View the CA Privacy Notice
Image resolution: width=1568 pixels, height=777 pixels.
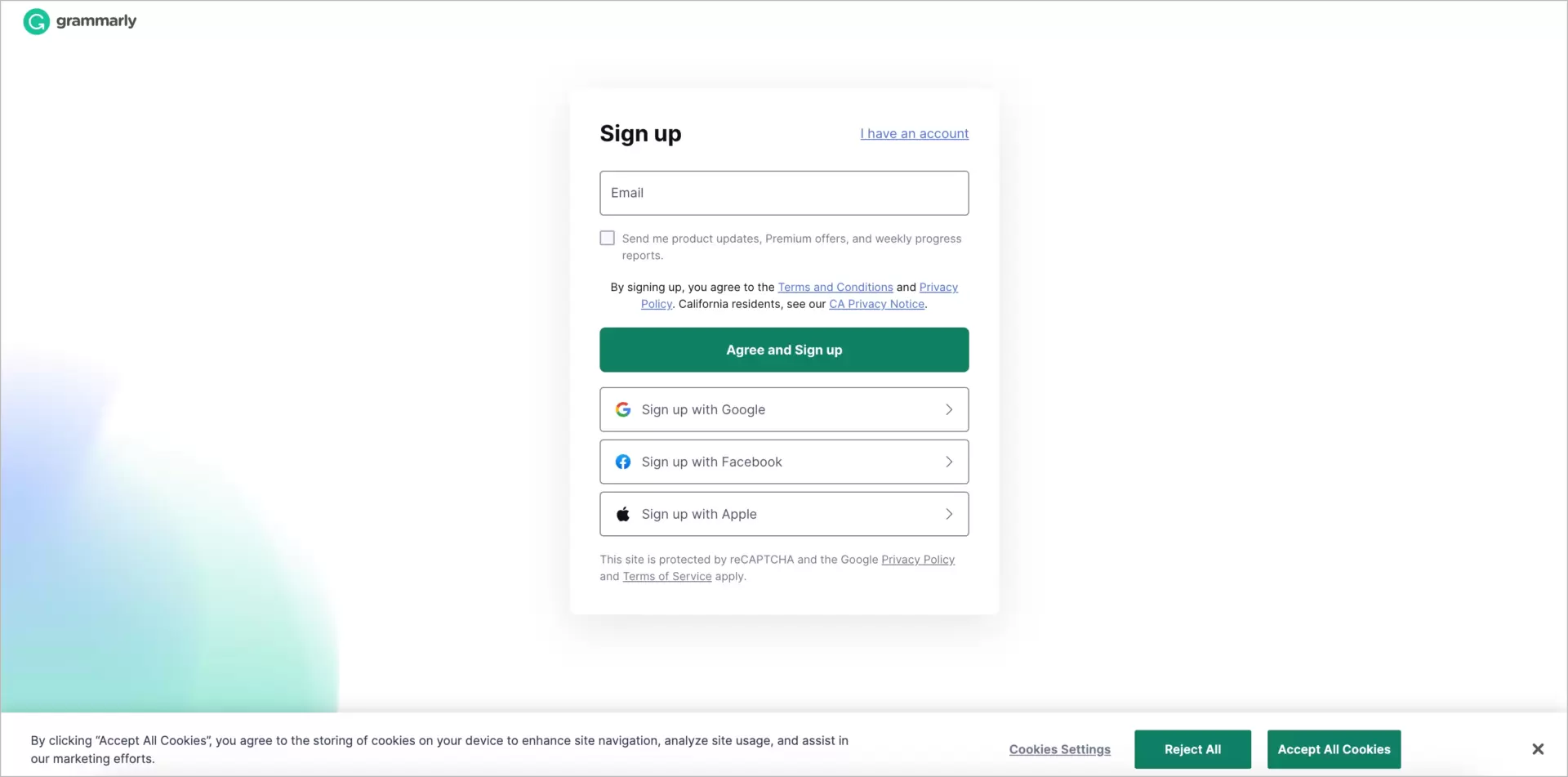click(x=876, y=304)
